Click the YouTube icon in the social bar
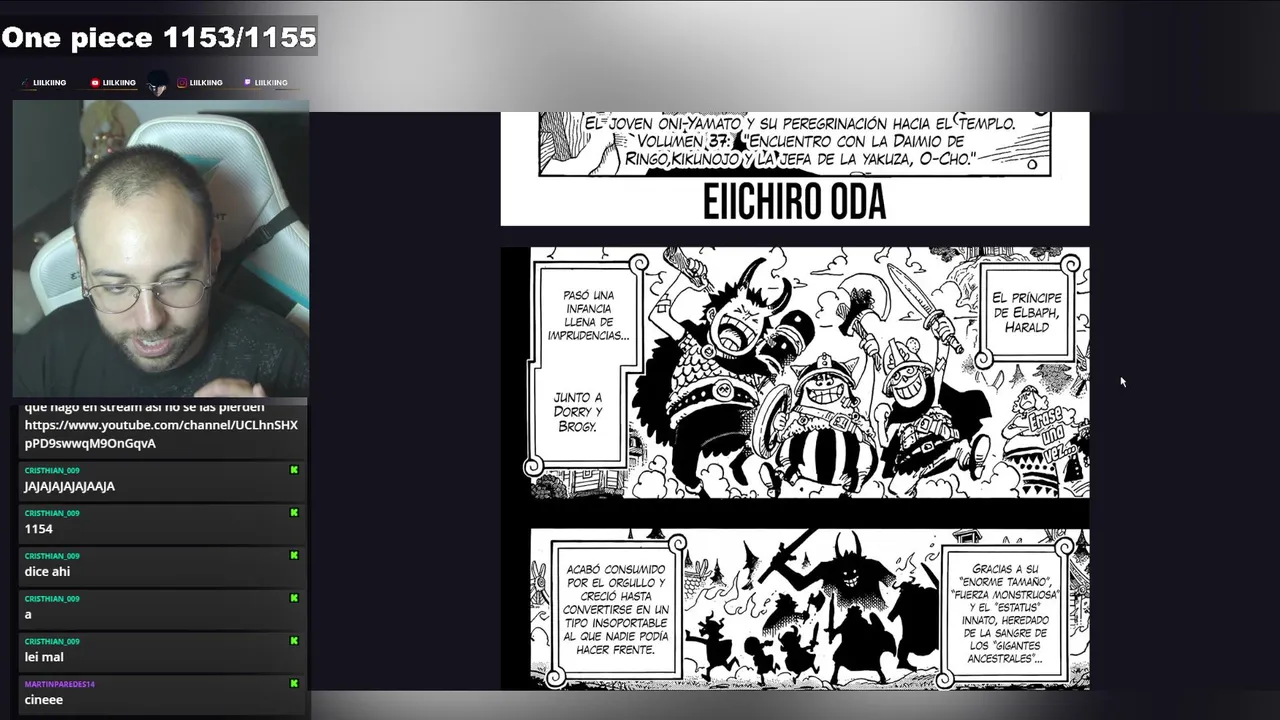 [95, 82]
